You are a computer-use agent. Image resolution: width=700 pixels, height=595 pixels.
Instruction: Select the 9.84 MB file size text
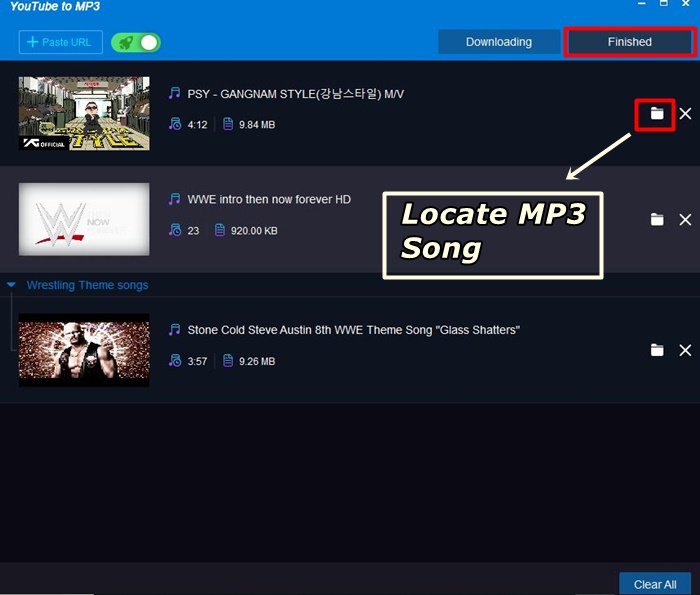pos(257,125)
